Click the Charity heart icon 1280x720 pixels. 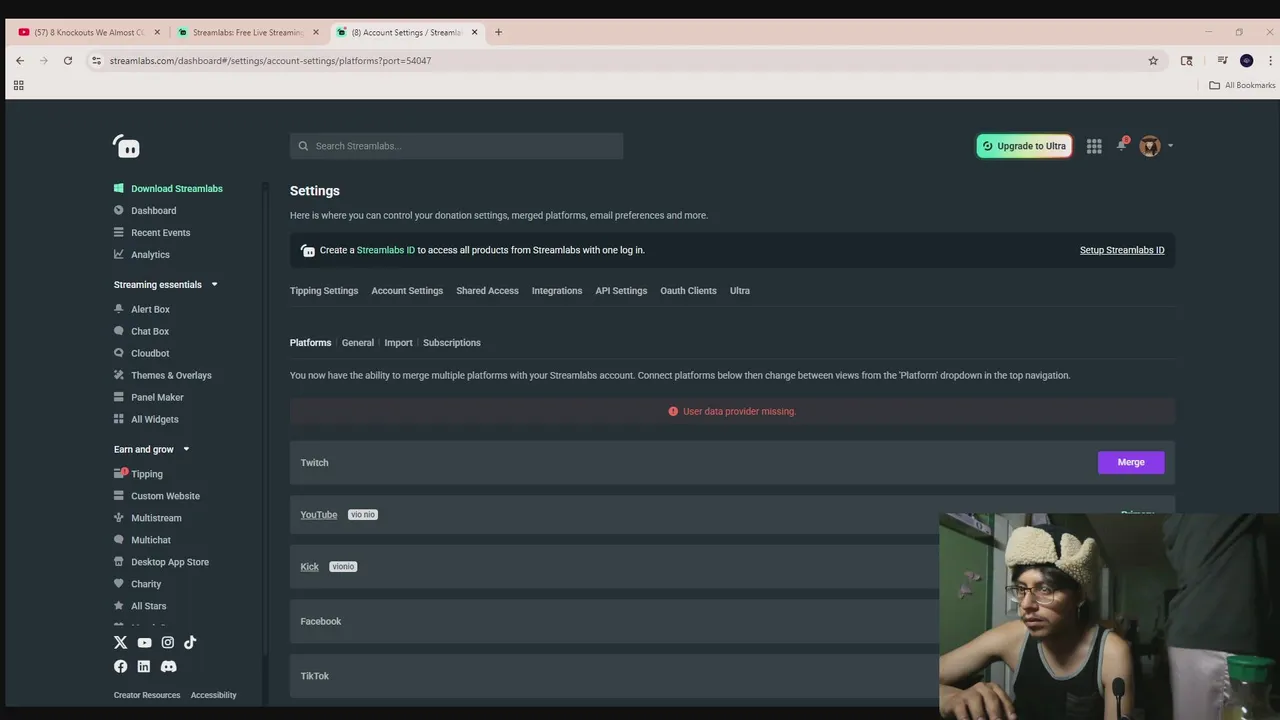119,584
